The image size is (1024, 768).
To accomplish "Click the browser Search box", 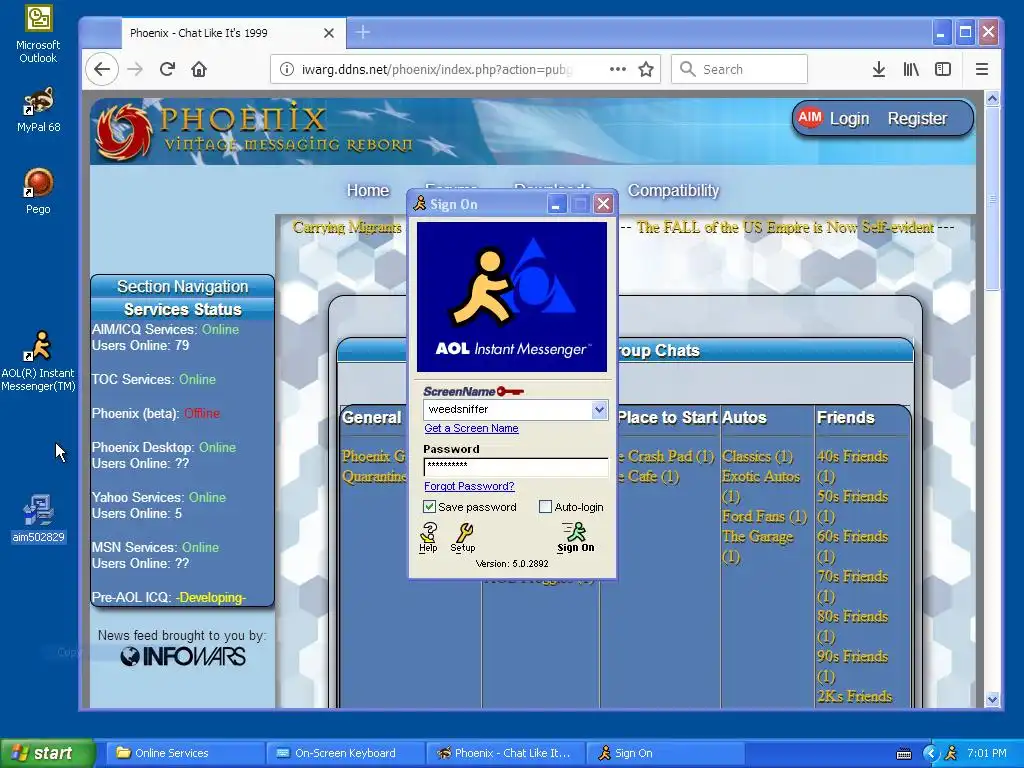I will point(739,69).
